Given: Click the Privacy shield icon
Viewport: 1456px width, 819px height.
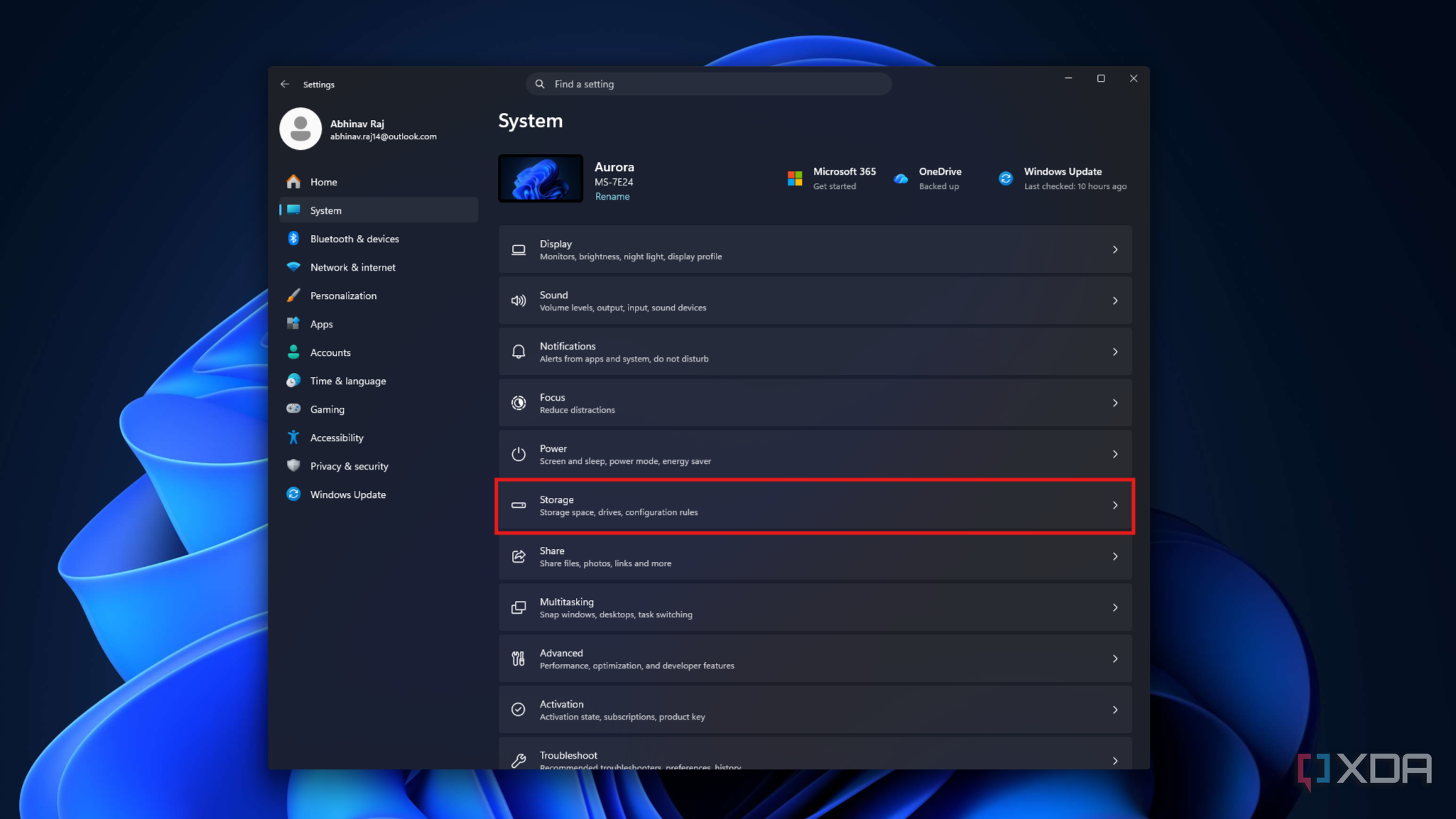Looking at the screenshot, I should (293, 466).
